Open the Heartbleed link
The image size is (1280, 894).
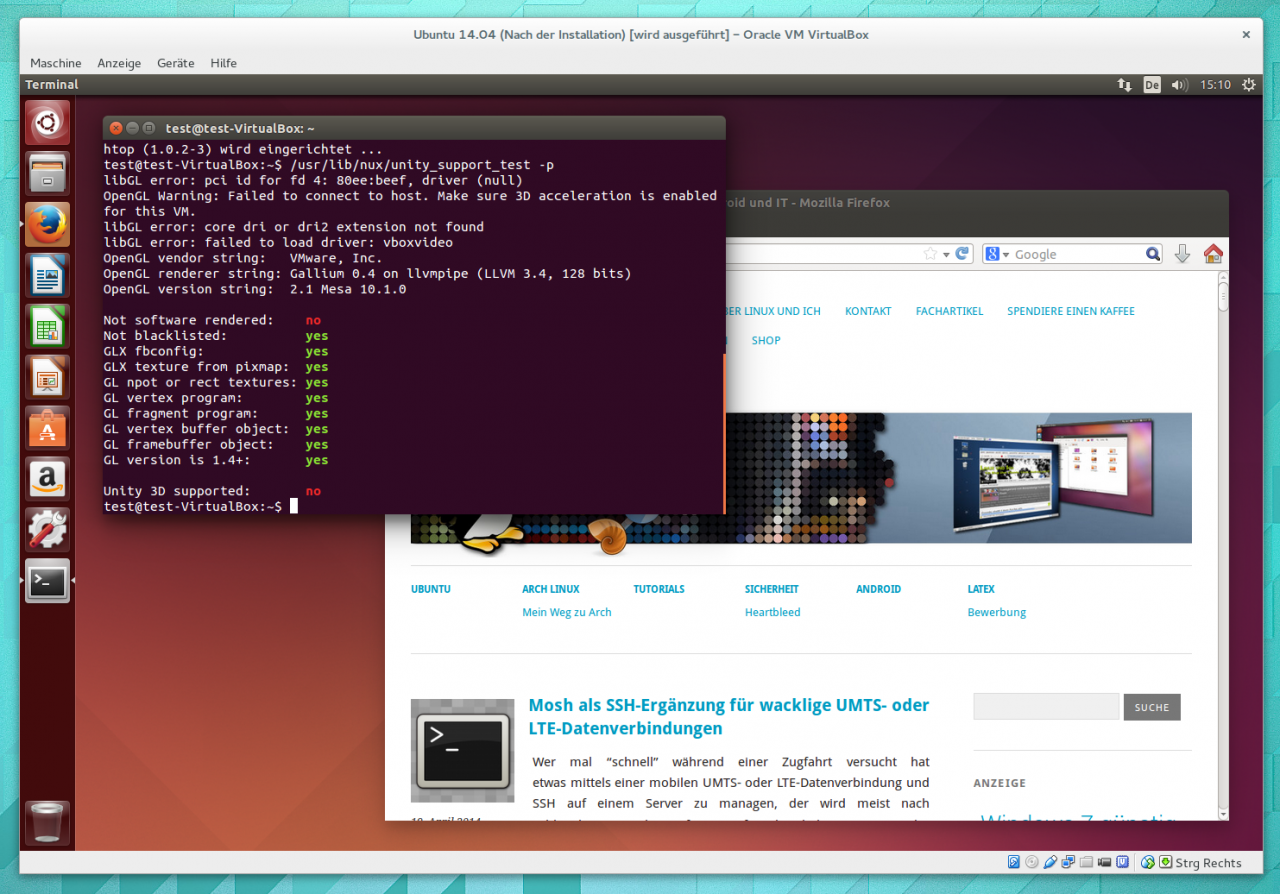[x=773, y=612]
